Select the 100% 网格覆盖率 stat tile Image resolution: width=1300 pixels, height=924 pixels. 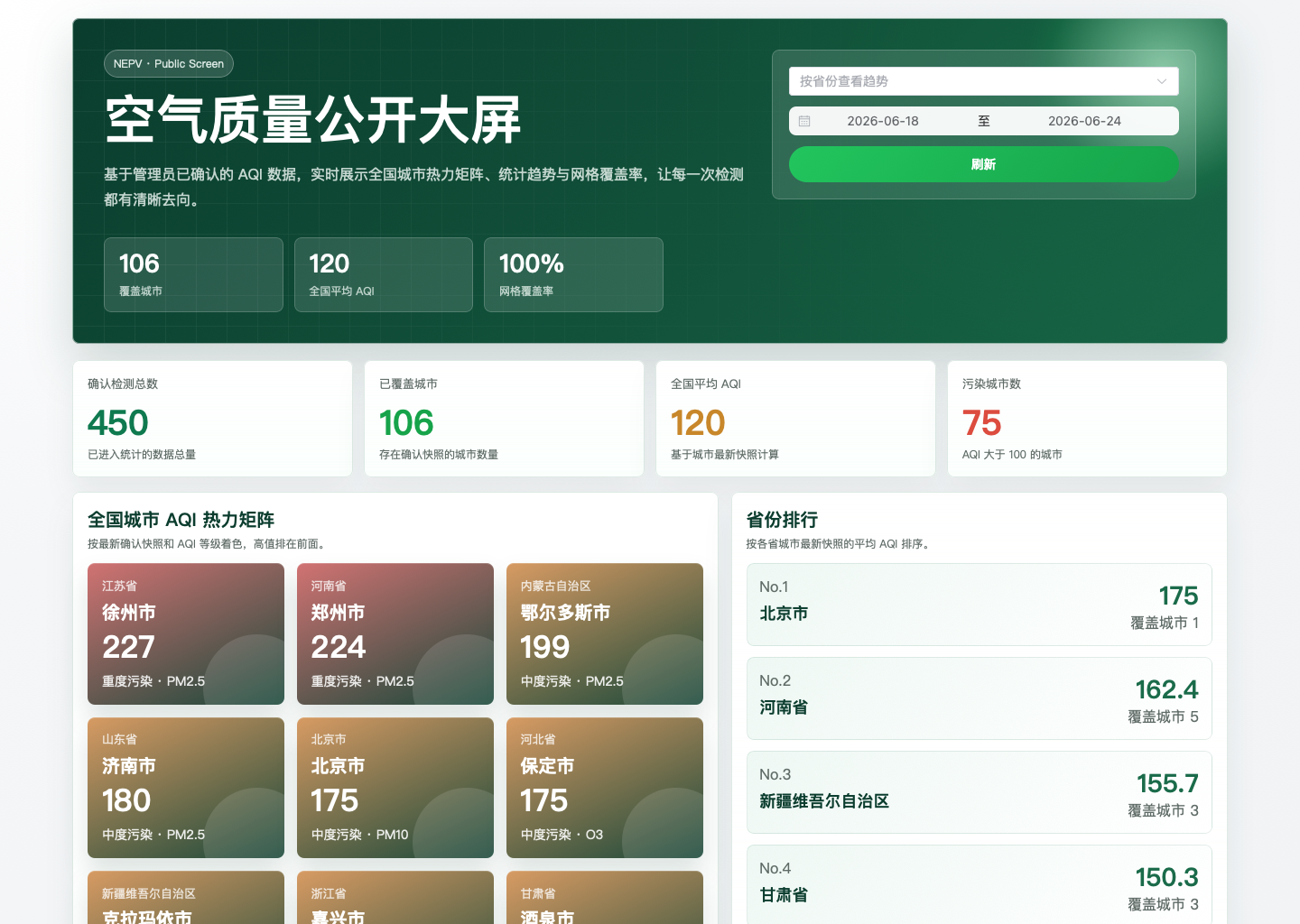[x=573, y=274]
